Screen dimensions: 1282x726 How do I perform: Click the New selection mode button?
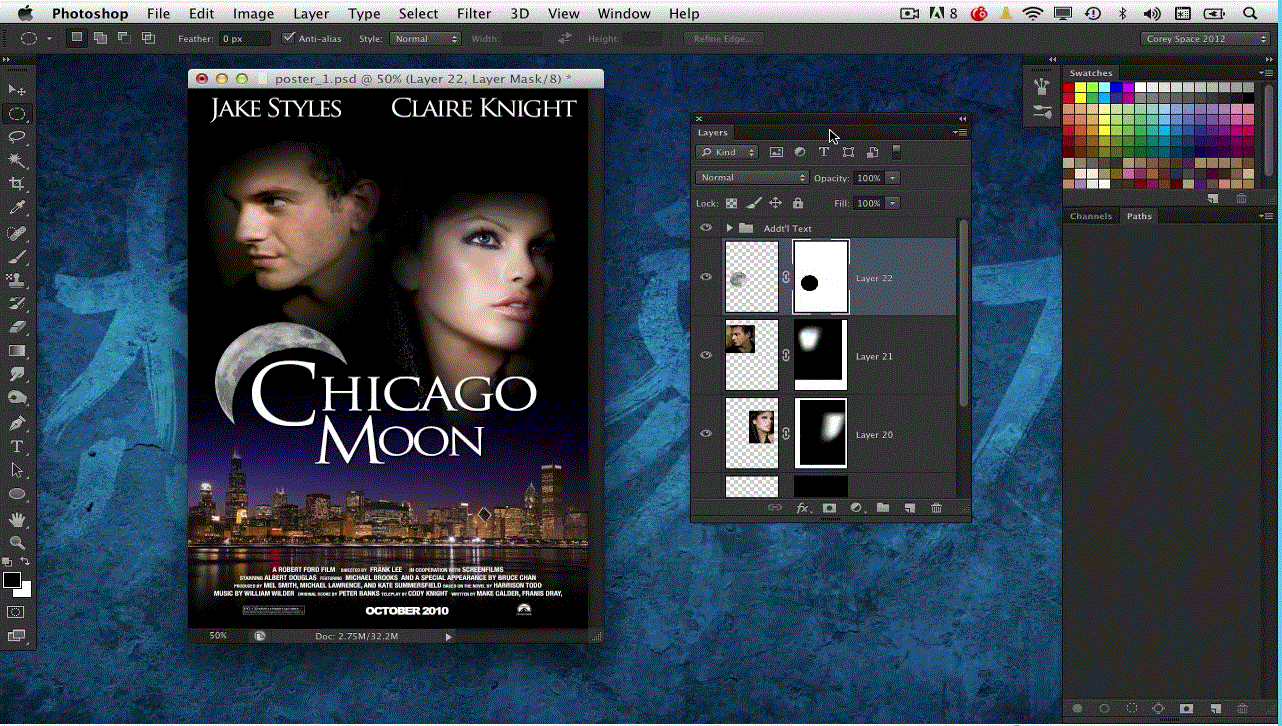(77, 38)
